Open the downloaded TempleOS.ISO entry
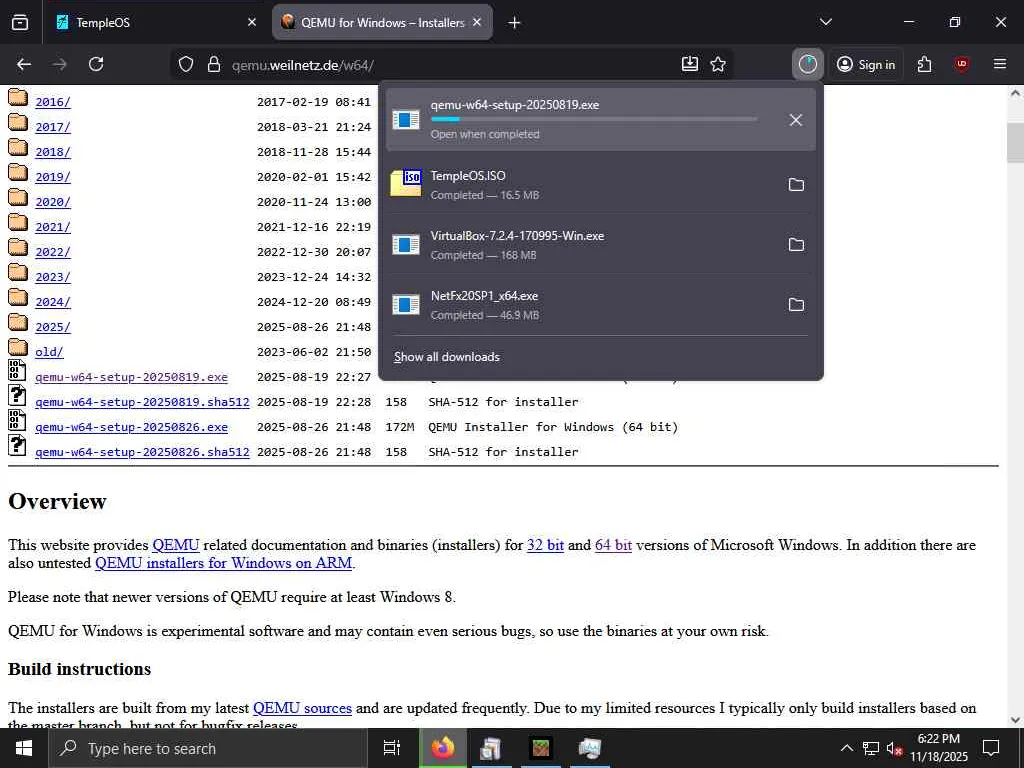 pyautogui.click(x=581, y=185)
